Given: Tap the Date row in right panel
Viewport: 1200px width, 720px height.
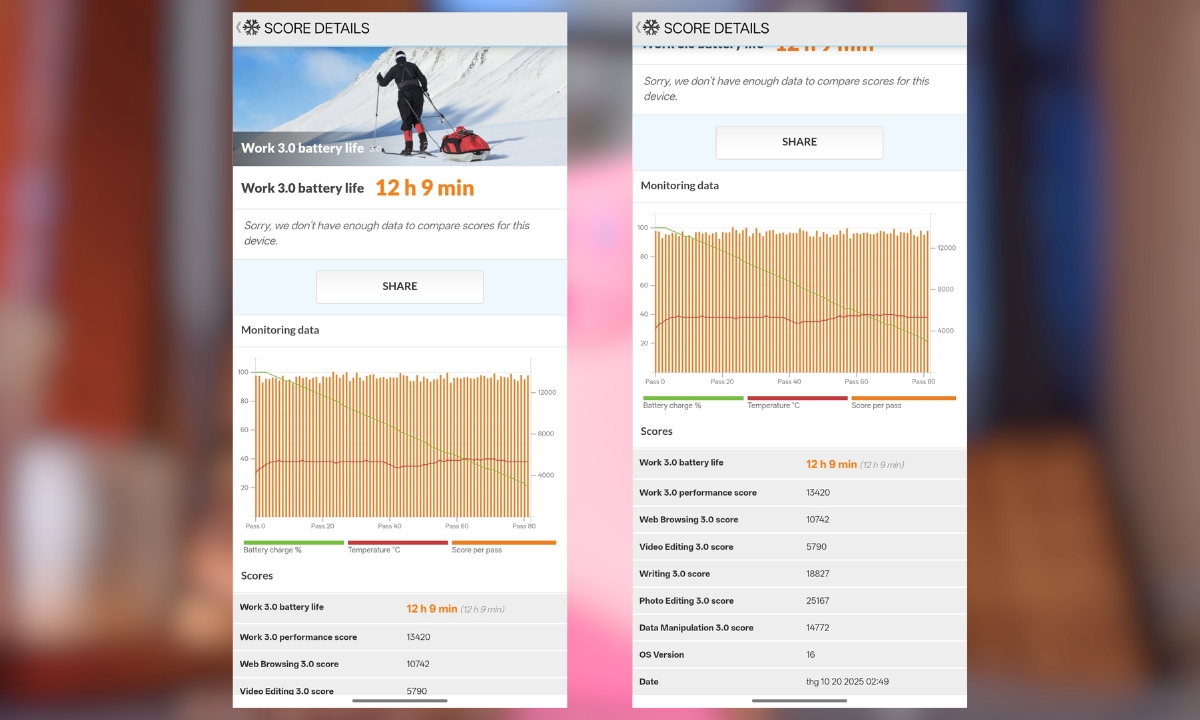Looking at the screenshot, I should [x=799, y=682].
